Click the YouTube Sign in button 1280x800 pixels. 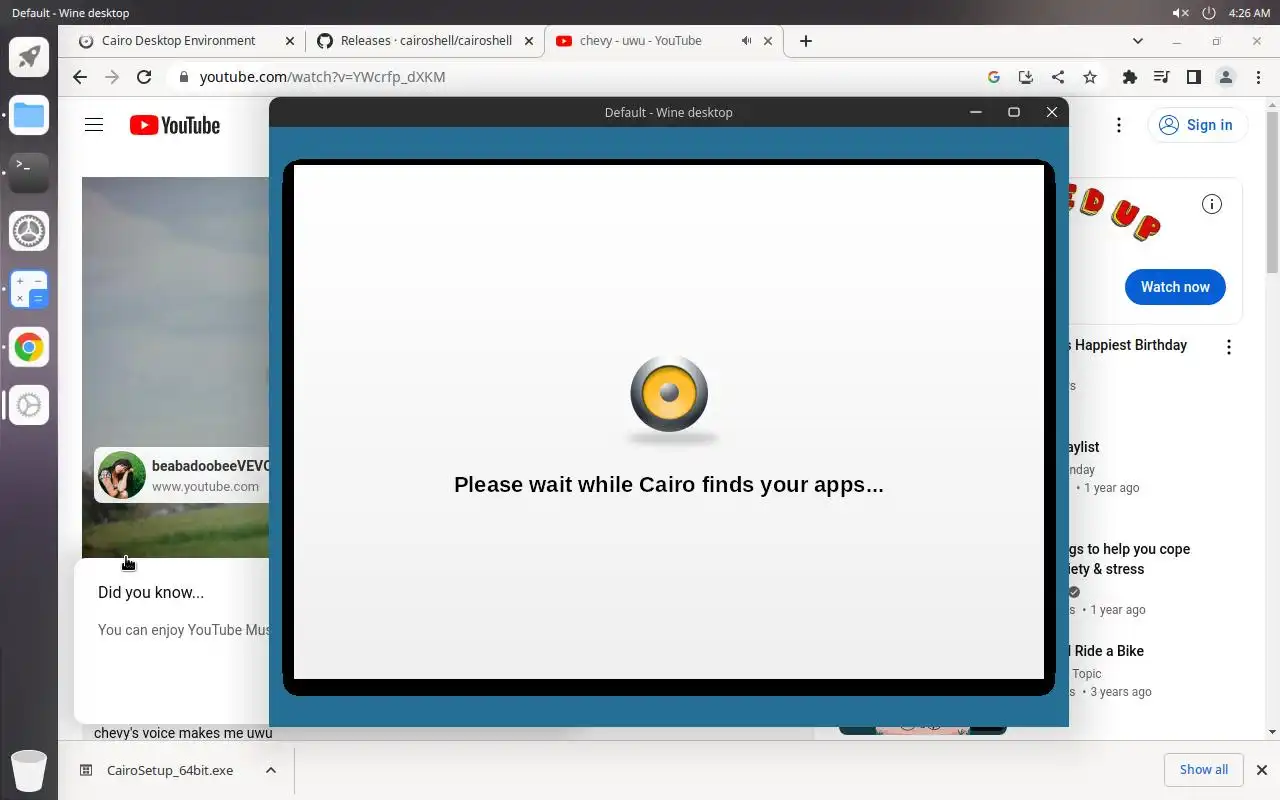pyautogui.click(x=1197, y=125)
